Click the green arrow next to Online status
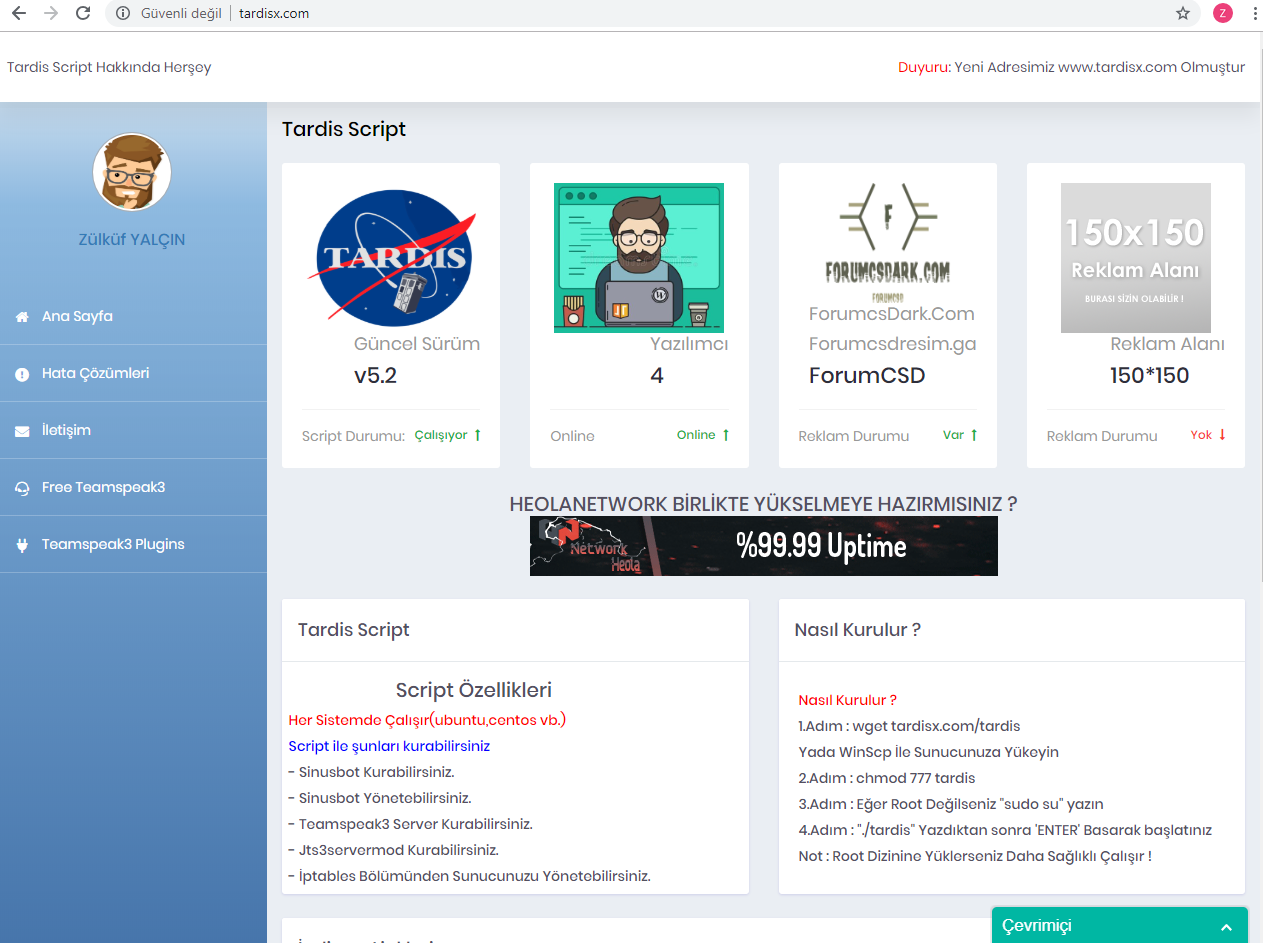This screenshot has height=943, width=1263. (725, 435)
